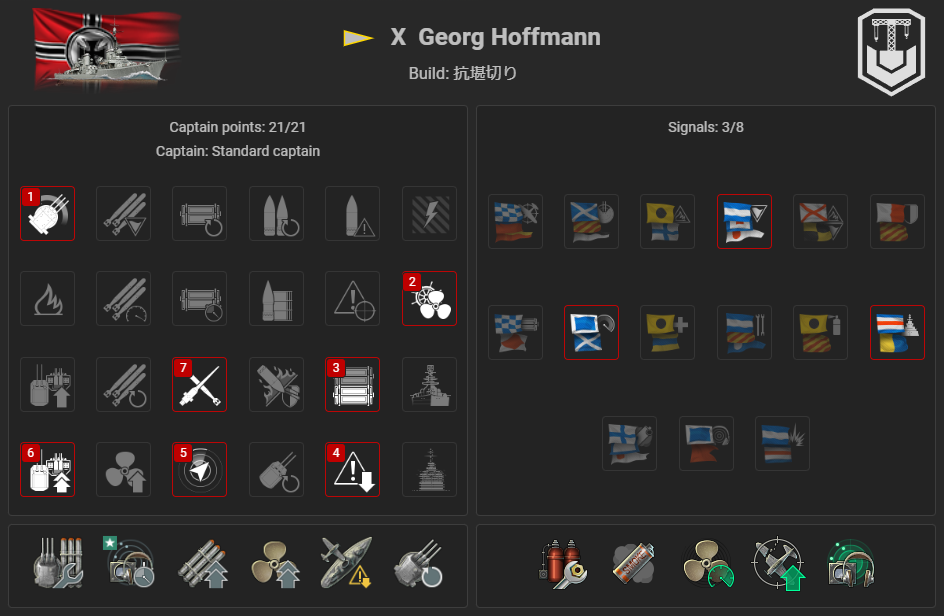Click the aircraft warning upgrade icon
Screen dimensions: 944x616
point(346,562)
